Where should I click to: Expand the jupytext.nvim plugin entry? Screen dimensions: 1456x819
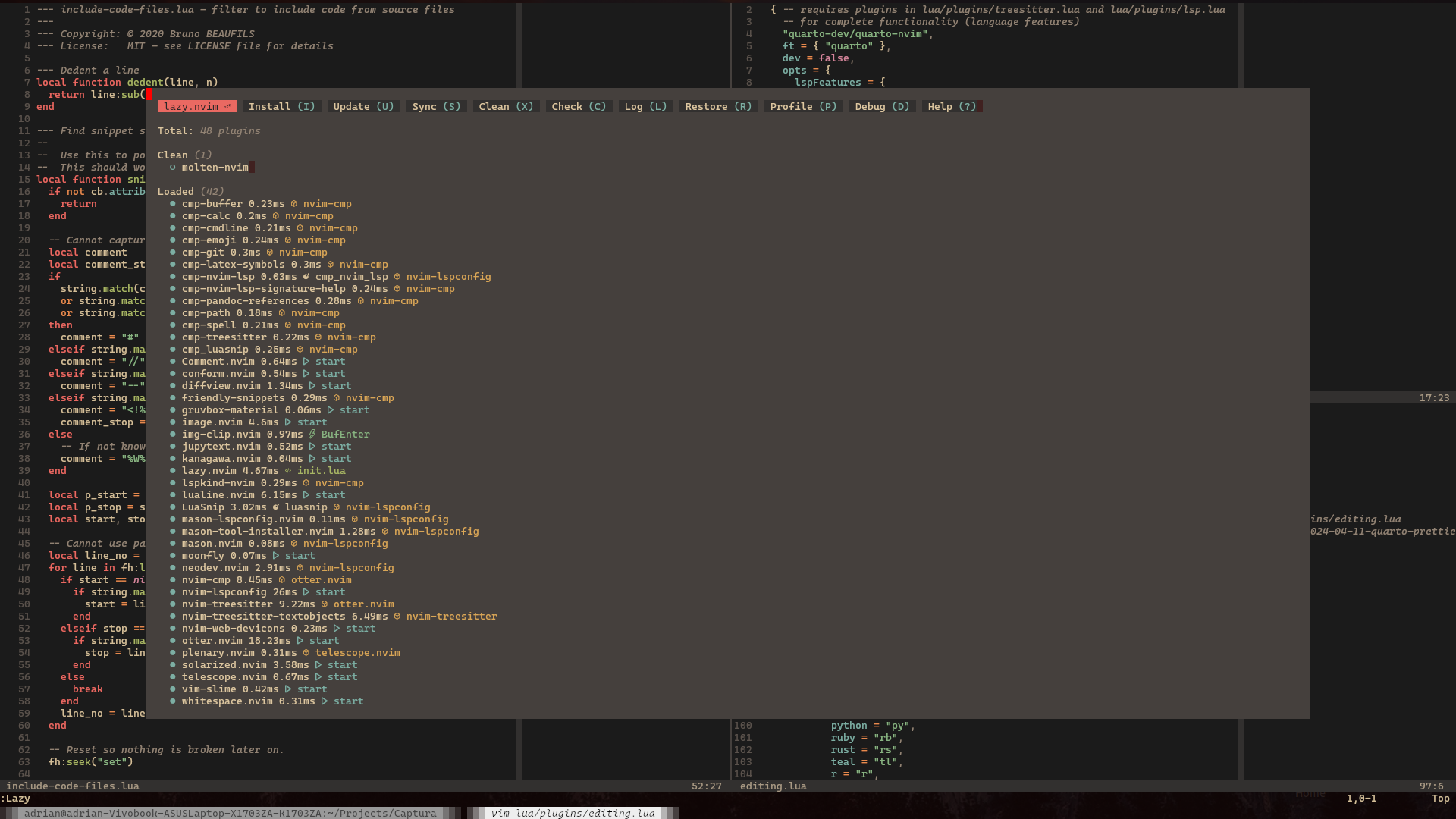tap(221, 447)
